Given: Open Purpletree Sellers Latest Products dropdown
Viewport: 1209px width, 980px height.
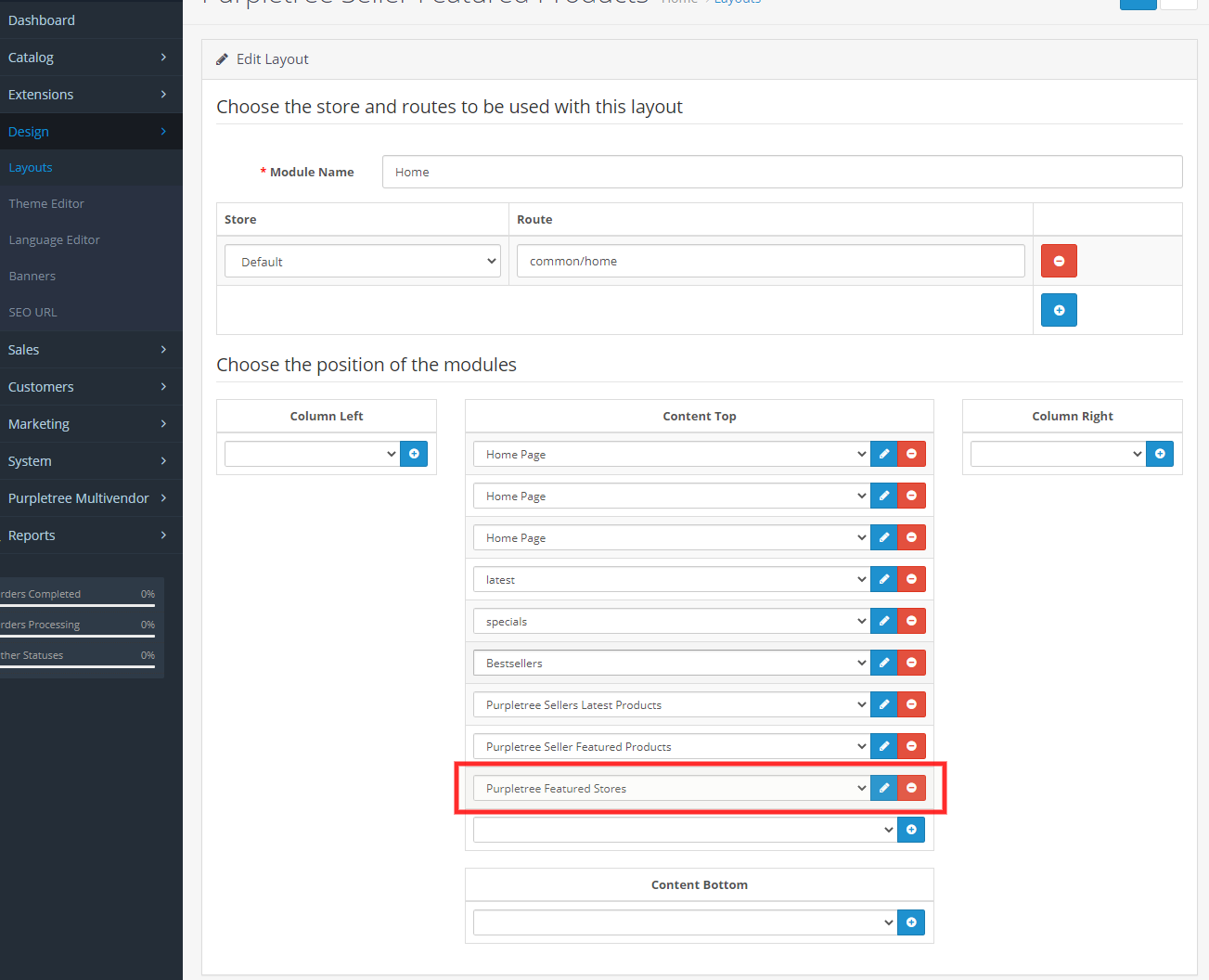Looking at the screenshot, I should 672,704.
